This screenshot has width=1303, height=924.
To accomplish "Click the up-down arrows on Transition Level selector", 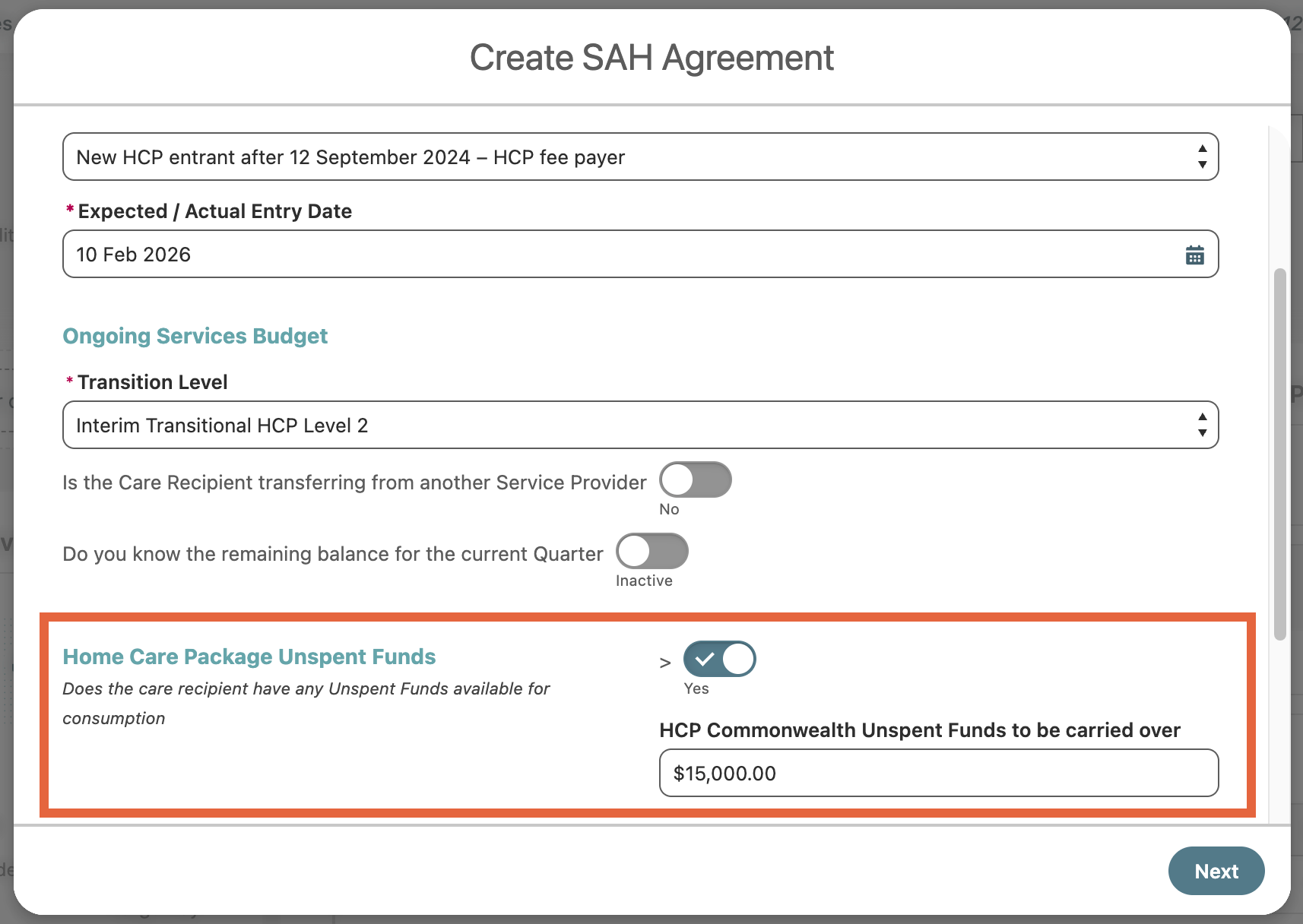I will tap(1202, 426).
